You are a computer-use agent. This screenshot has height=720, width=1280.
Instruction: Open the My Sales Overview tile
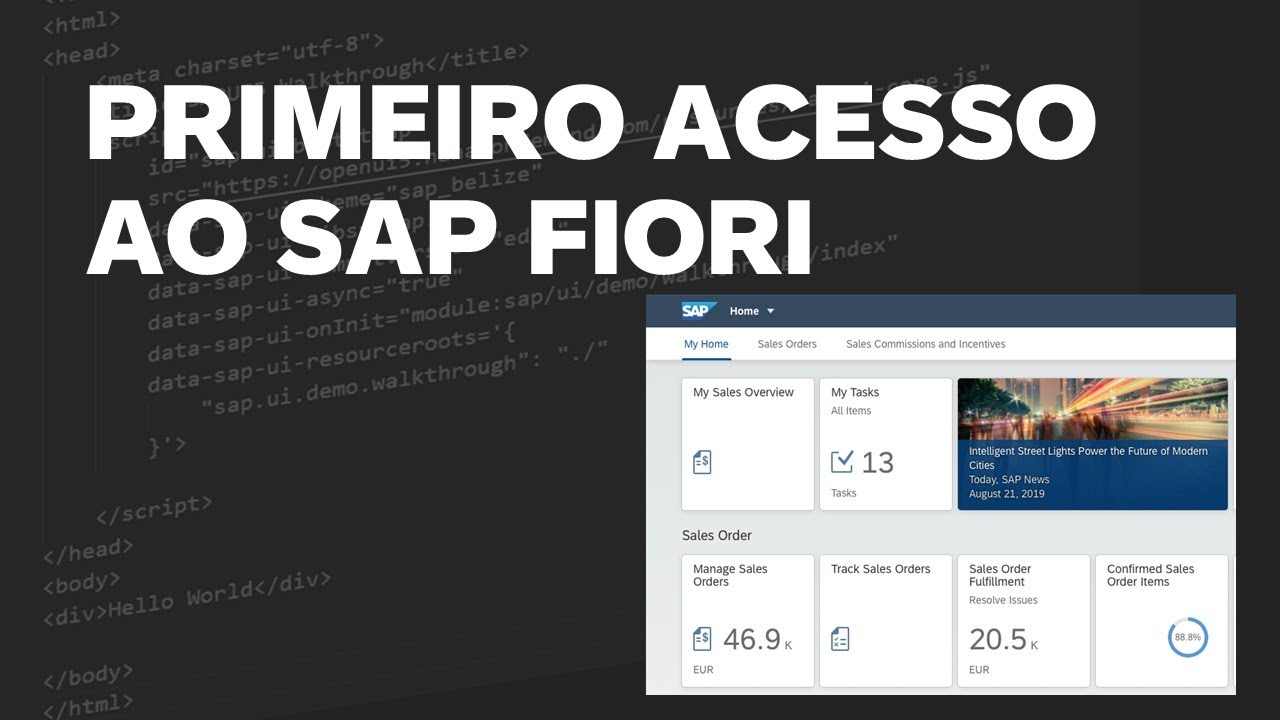coord(748,444)
